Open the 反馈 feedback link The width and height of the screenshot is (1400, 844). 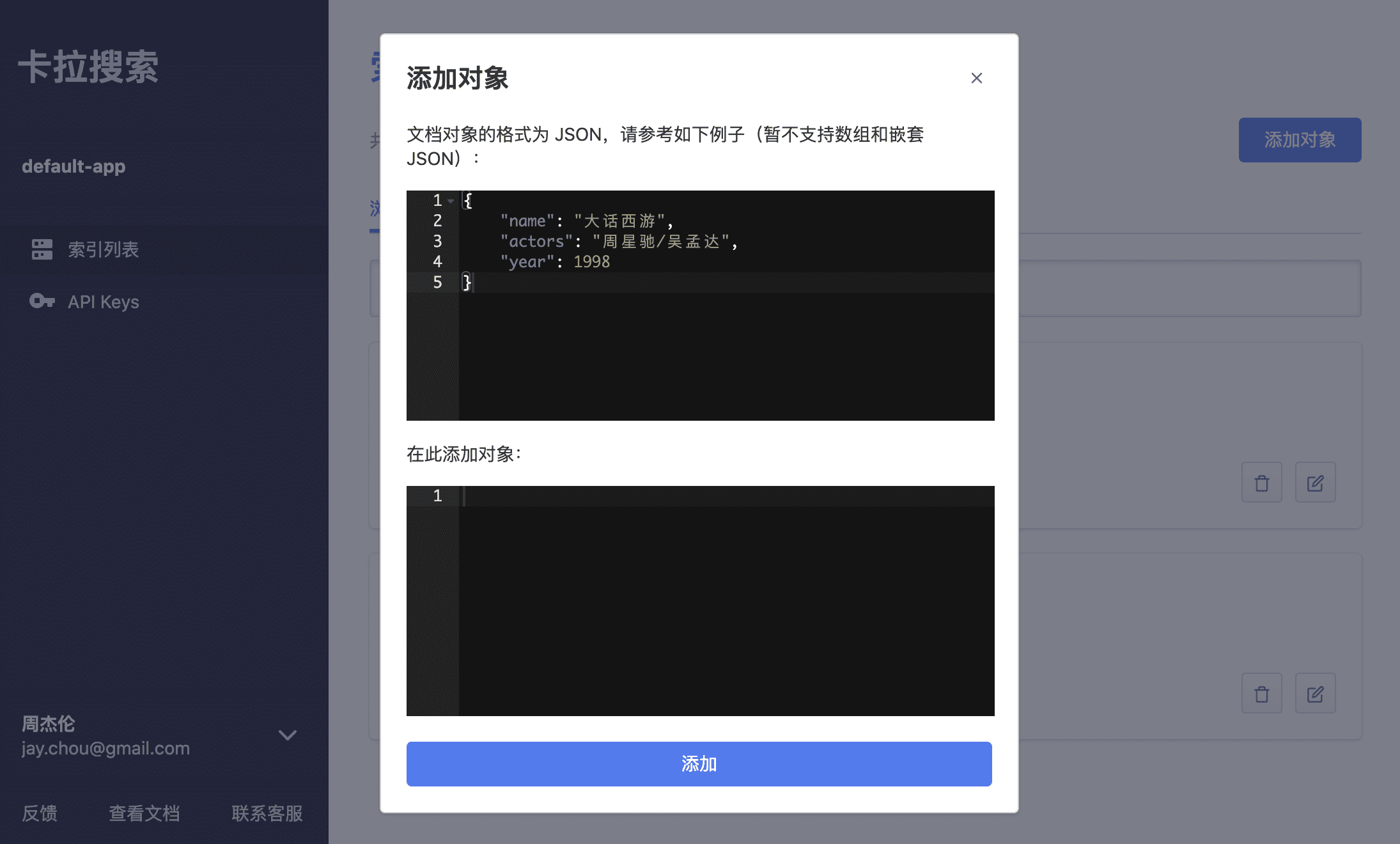[x=40, y=813]
